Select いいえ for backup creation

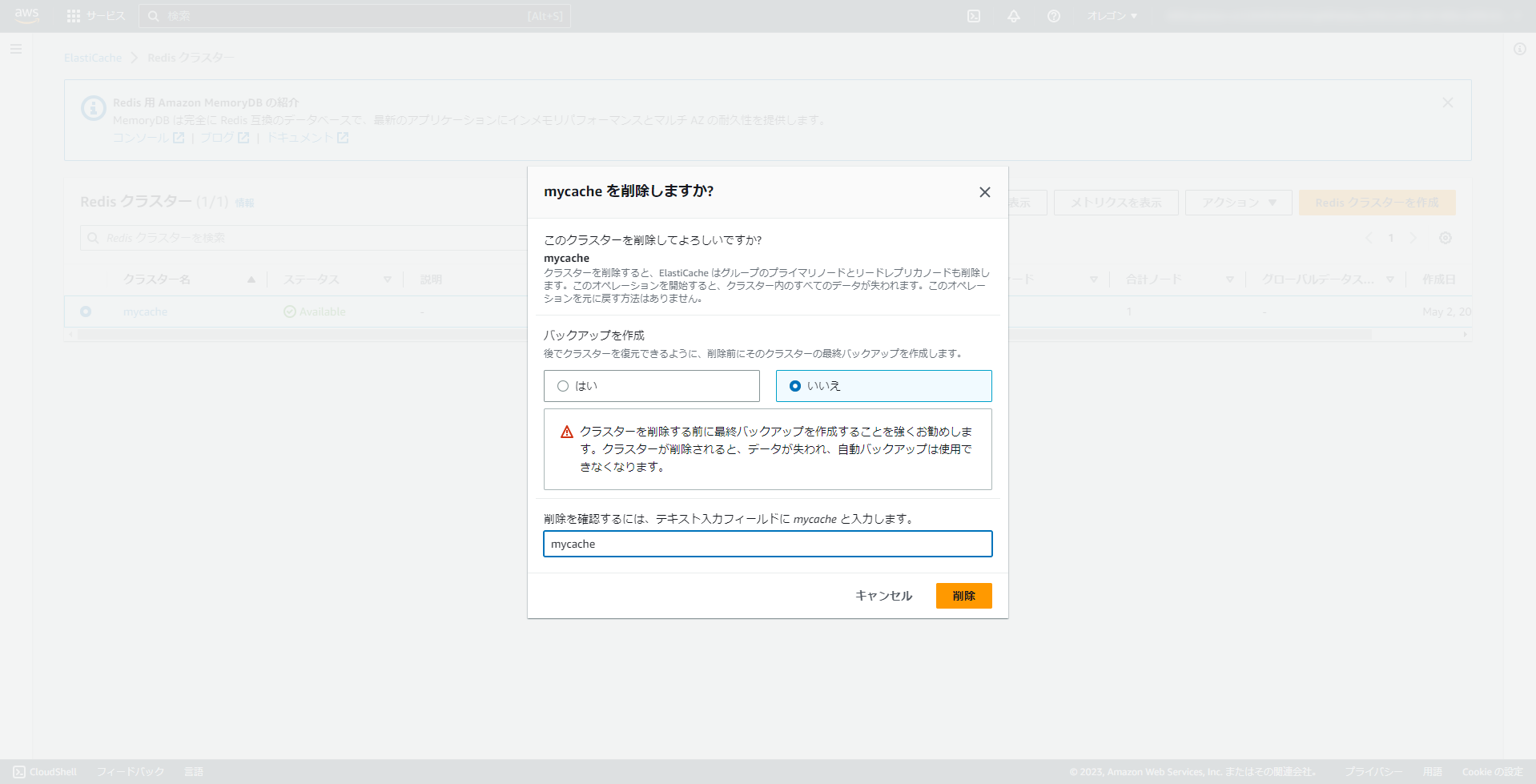pos(794,386)
